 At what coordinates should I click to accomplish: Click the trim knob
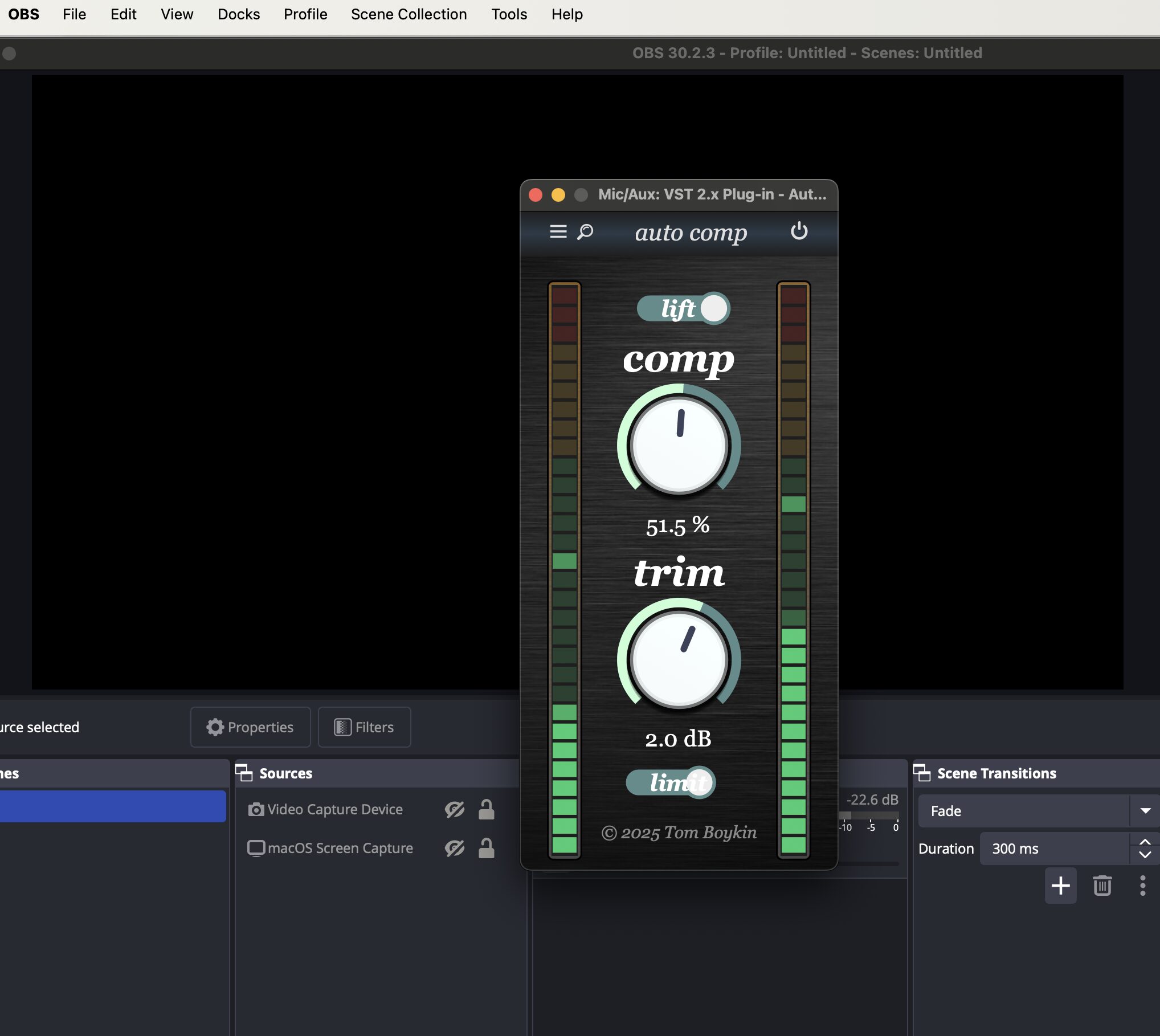pyautogui.click(x=679, y=659)
